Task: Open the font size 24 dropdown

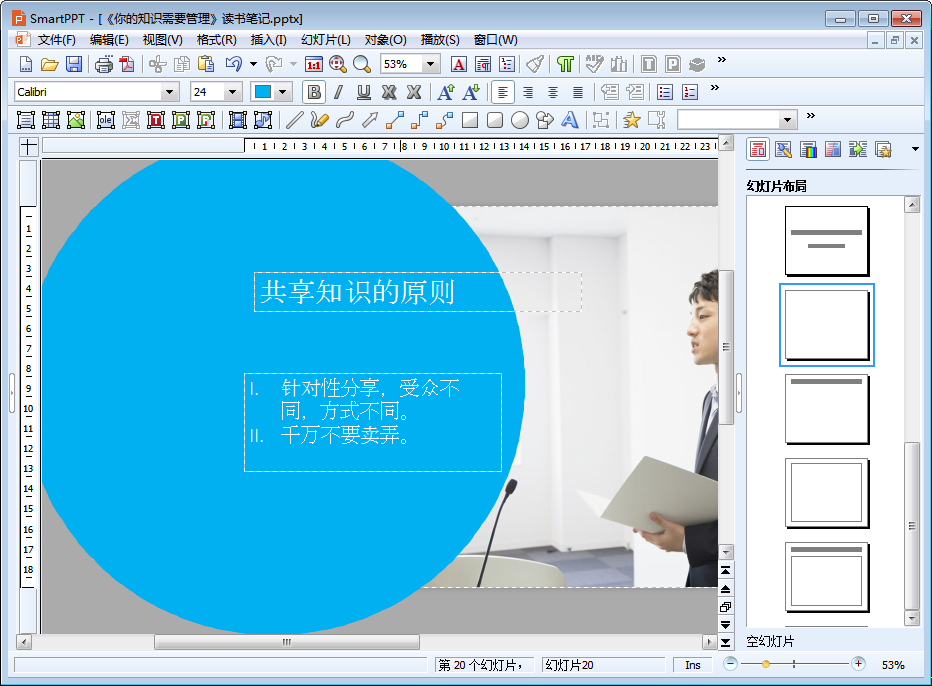Action: (x=232, y=92)
